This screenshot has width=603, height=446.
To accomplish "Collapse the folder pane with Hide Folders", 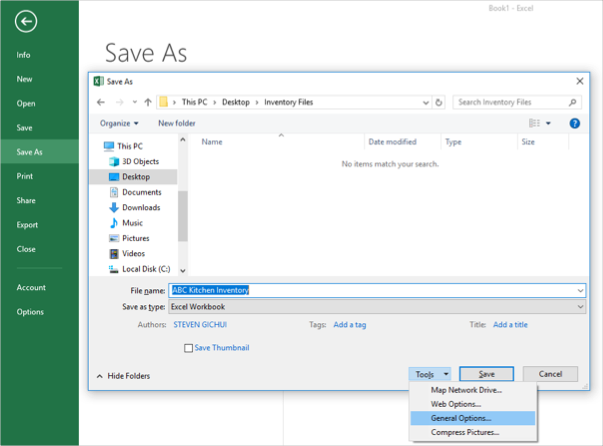I will (x=123, y=376).
